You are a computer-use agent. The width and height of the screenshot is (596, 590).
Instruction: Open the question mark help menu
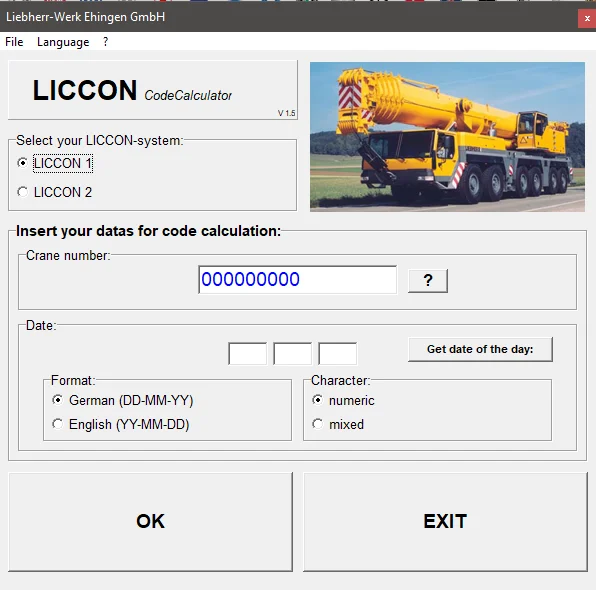click(x=105, y=42)
